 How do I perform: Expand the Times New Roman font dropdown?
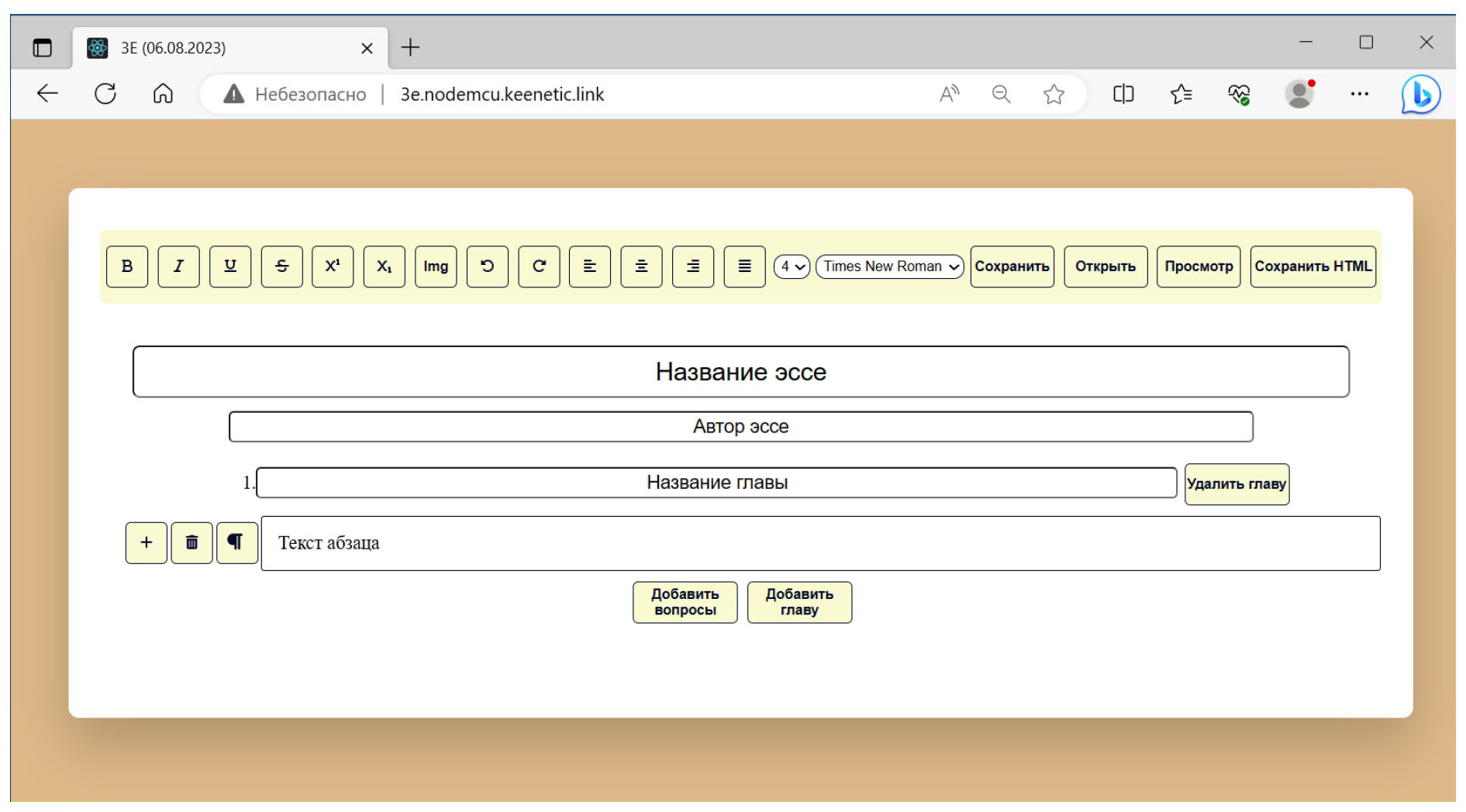click(889, 267)
